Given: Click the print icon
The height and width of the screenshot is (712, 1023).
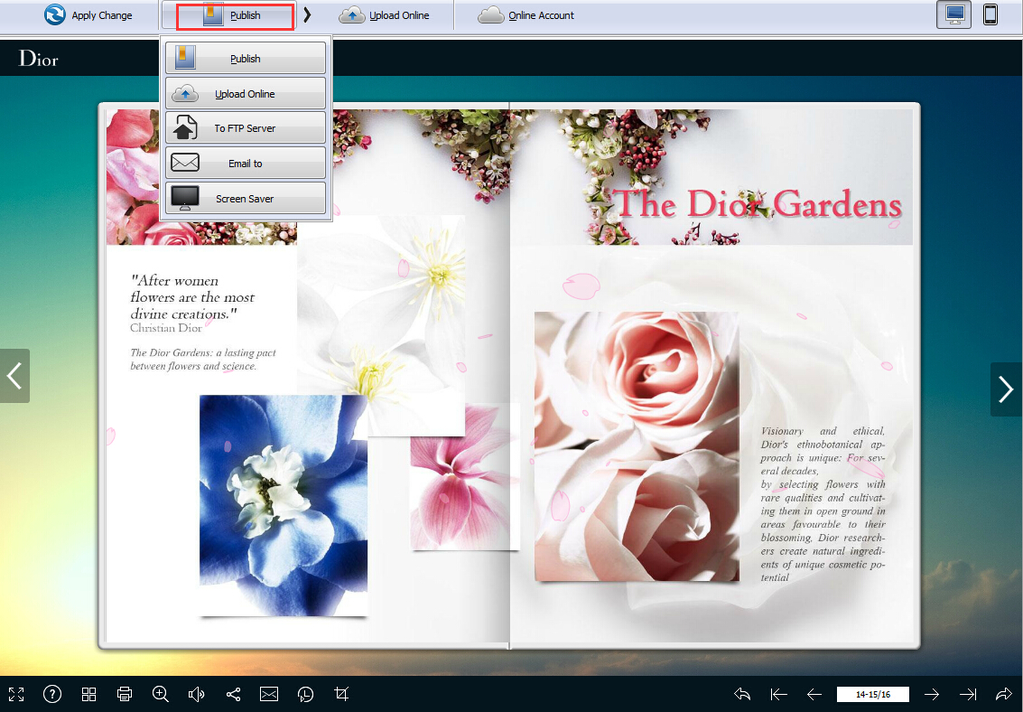Looking at the screenshot, I should pos(125,694).
